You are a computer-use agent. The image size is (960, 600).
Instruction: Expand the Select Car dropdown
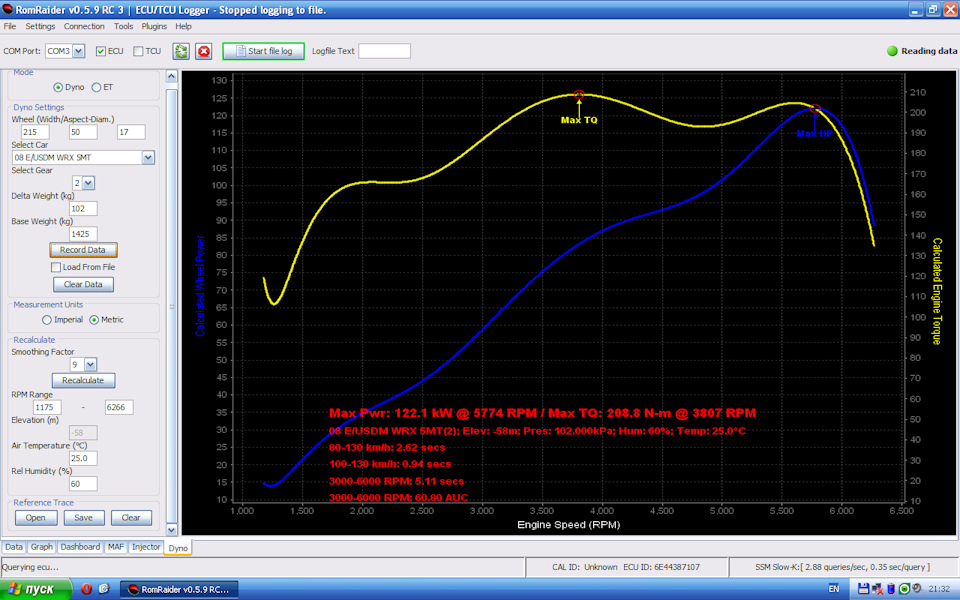click(x=148, y=157)
